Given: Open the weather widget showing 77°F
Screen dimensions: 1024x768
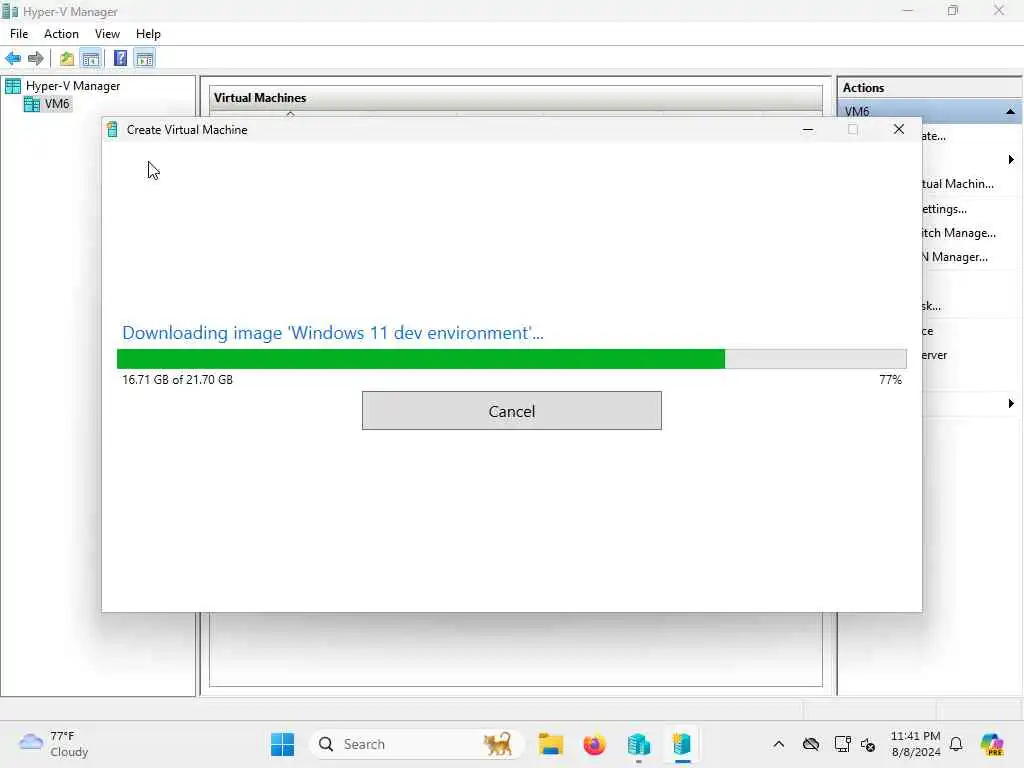Looking at the screenshot, I should click(54, 744).
